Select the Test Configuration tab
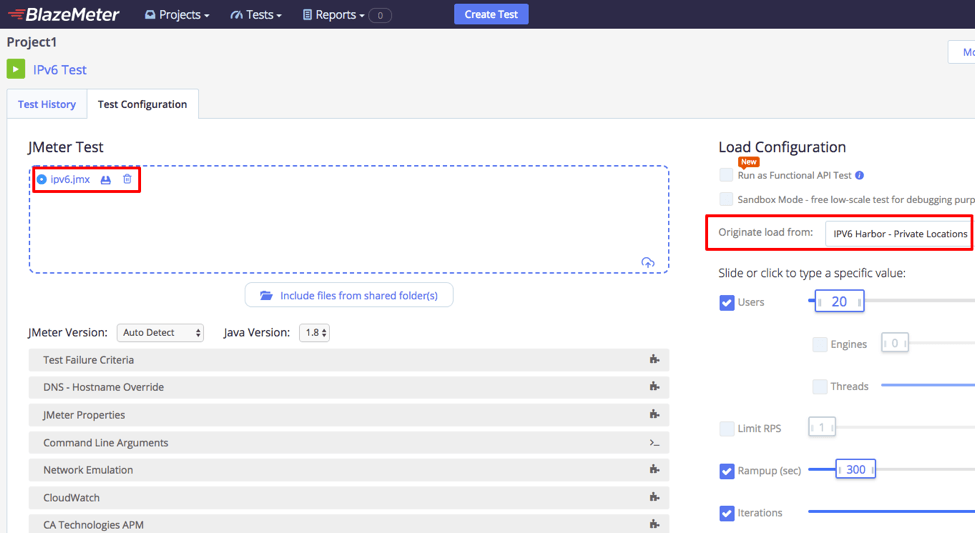The image size is (975, 533). [142, 104]
